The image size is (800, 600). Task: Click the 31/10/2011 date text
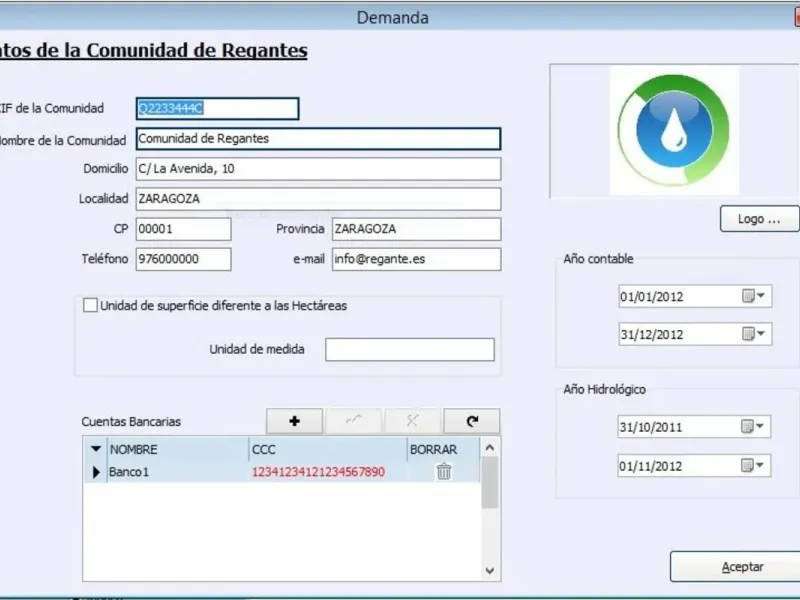(651, 427)
